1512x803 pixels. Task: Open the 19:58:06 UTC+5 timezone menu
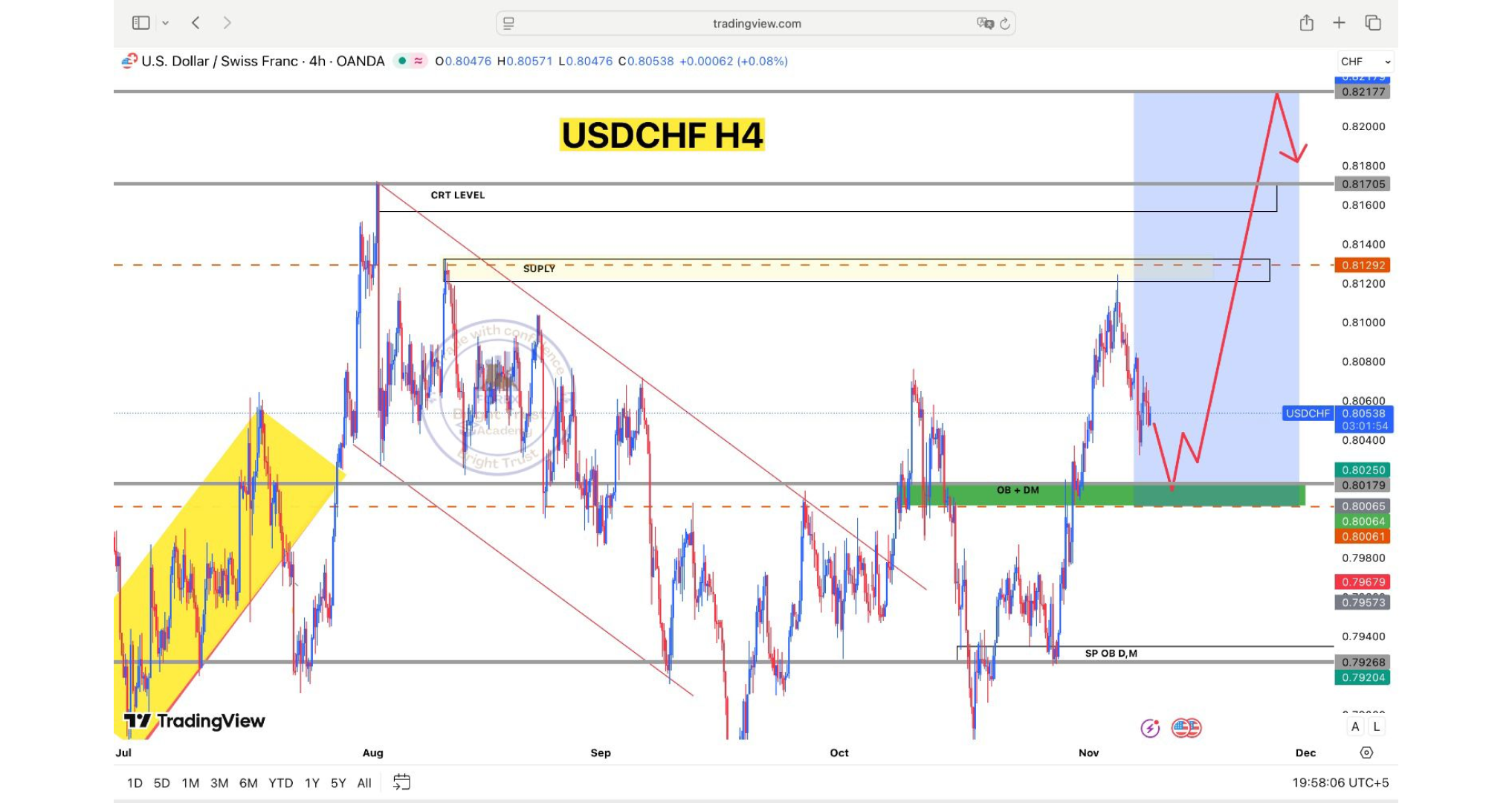[1340, 783]
